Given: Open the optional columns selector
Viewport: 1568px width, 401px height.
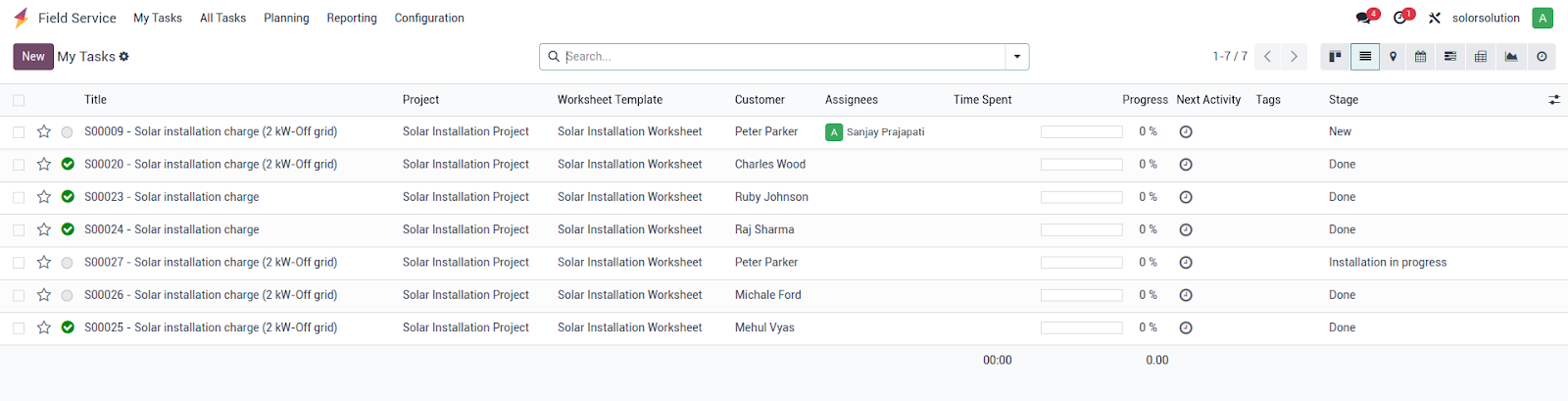Looking at the screenshot, I should 1554,100.
